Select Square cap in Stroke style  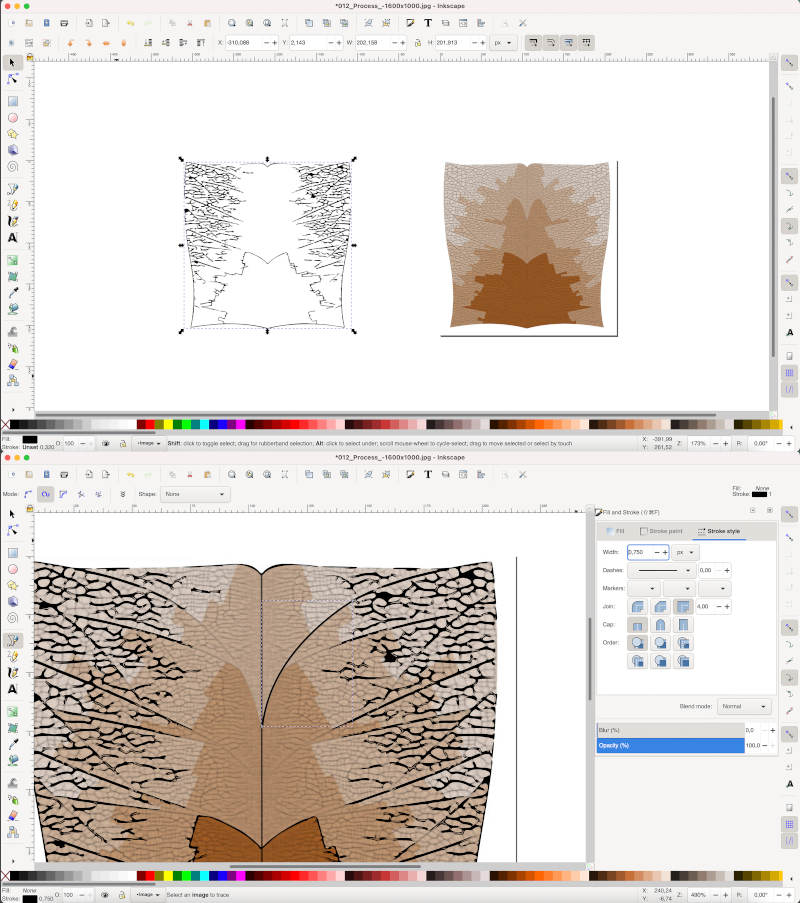(x=683, y=625)
